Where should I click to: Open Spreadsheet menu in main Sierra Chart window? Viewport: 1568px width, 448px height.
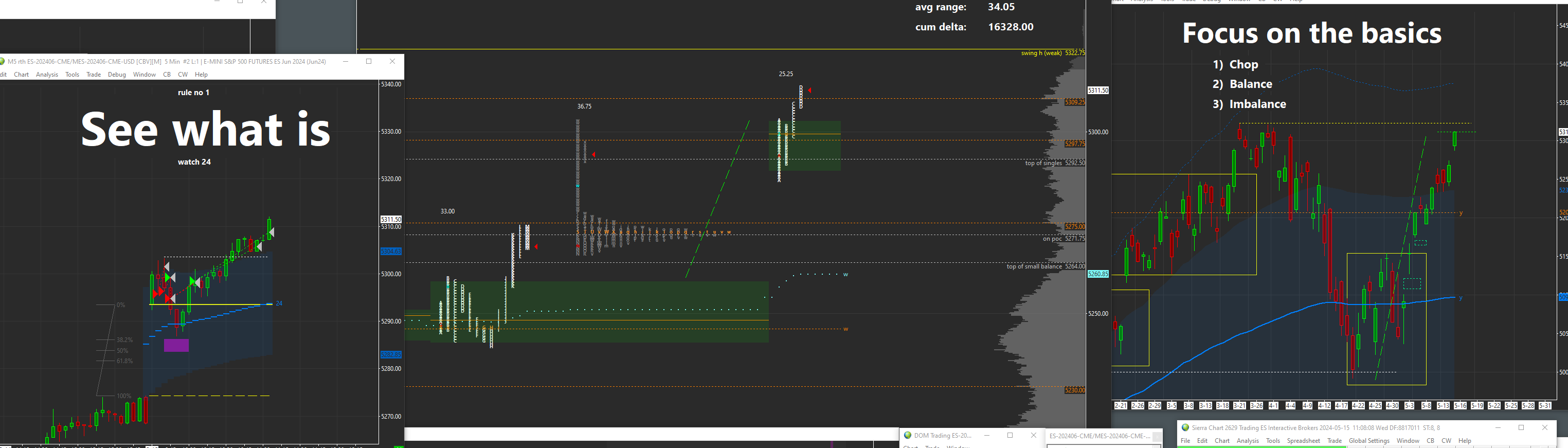pos(1303,441)
